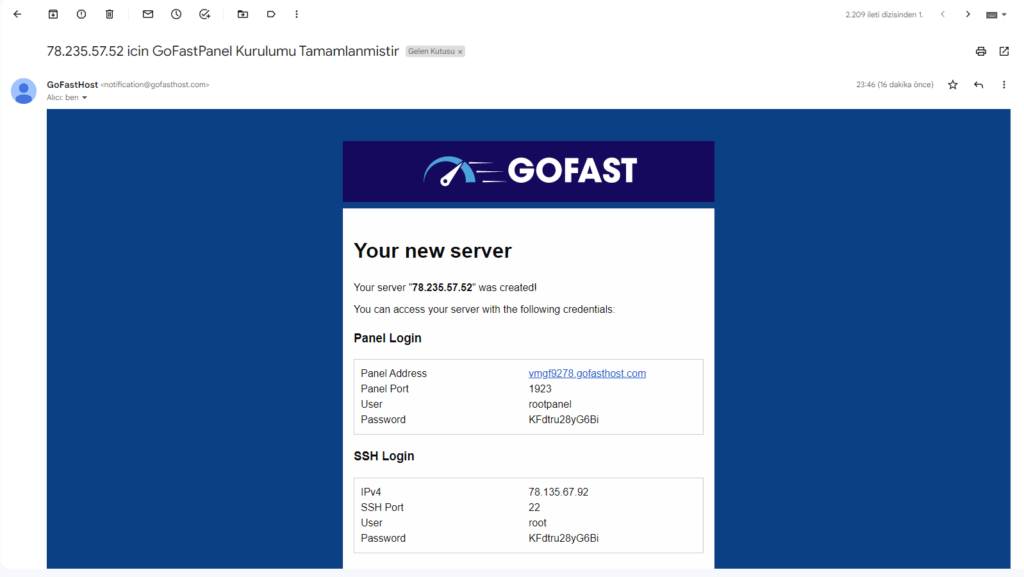
Task: Print the email conversation
Action: (980, 51)
